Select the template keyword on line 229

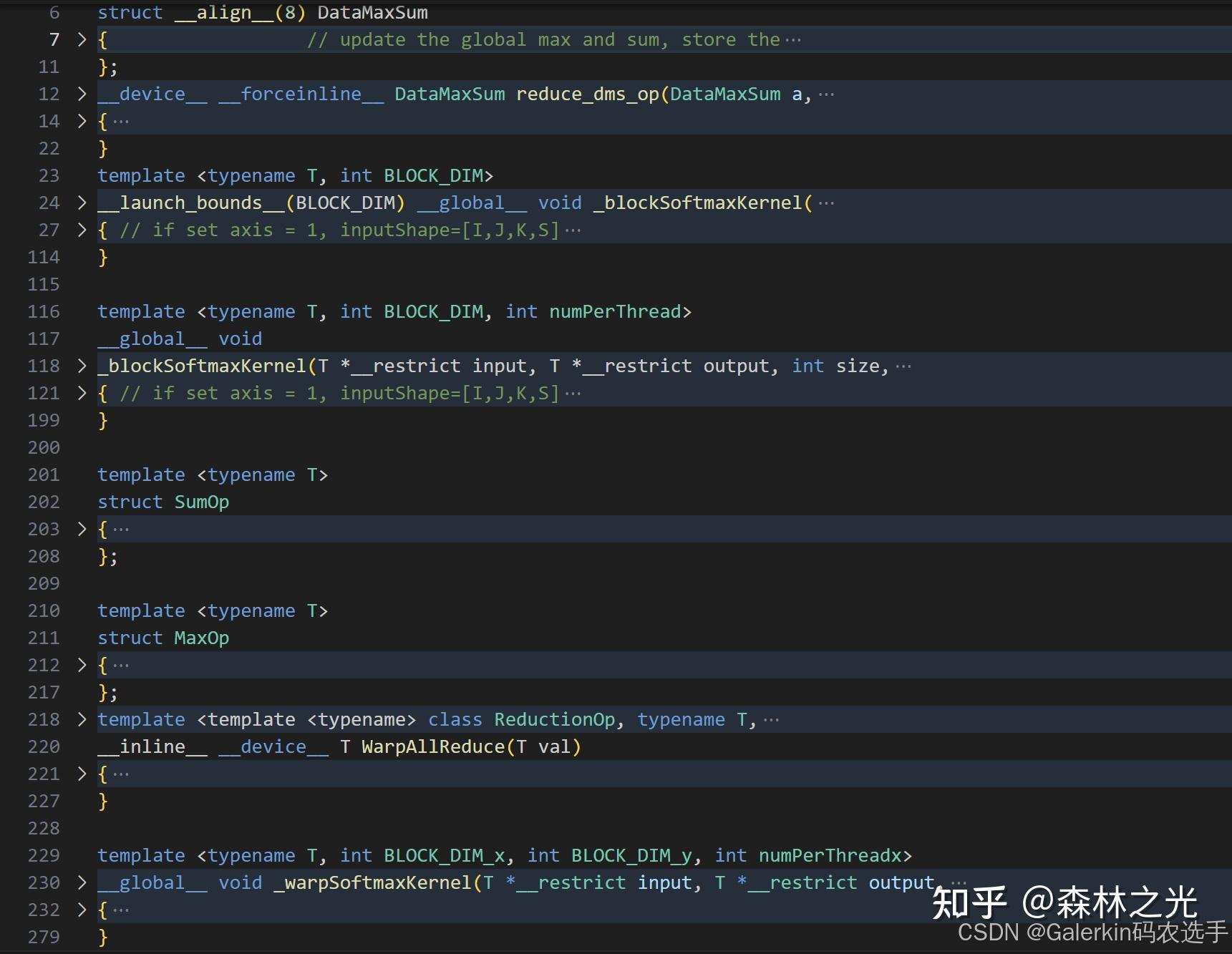click(x=141, y=855)
